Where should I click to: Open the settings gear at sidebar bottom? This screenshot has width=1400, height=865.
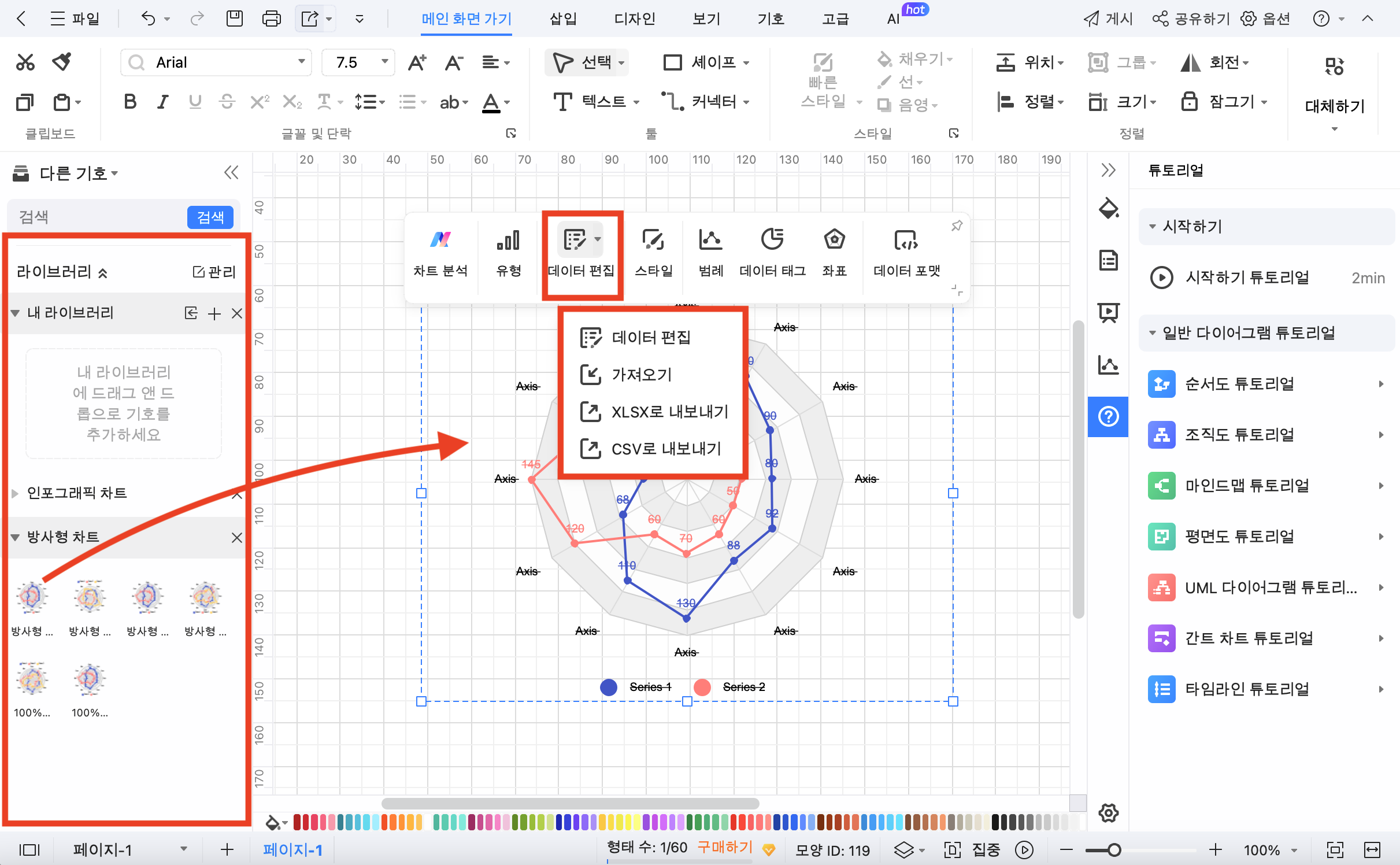[1108, 813]
